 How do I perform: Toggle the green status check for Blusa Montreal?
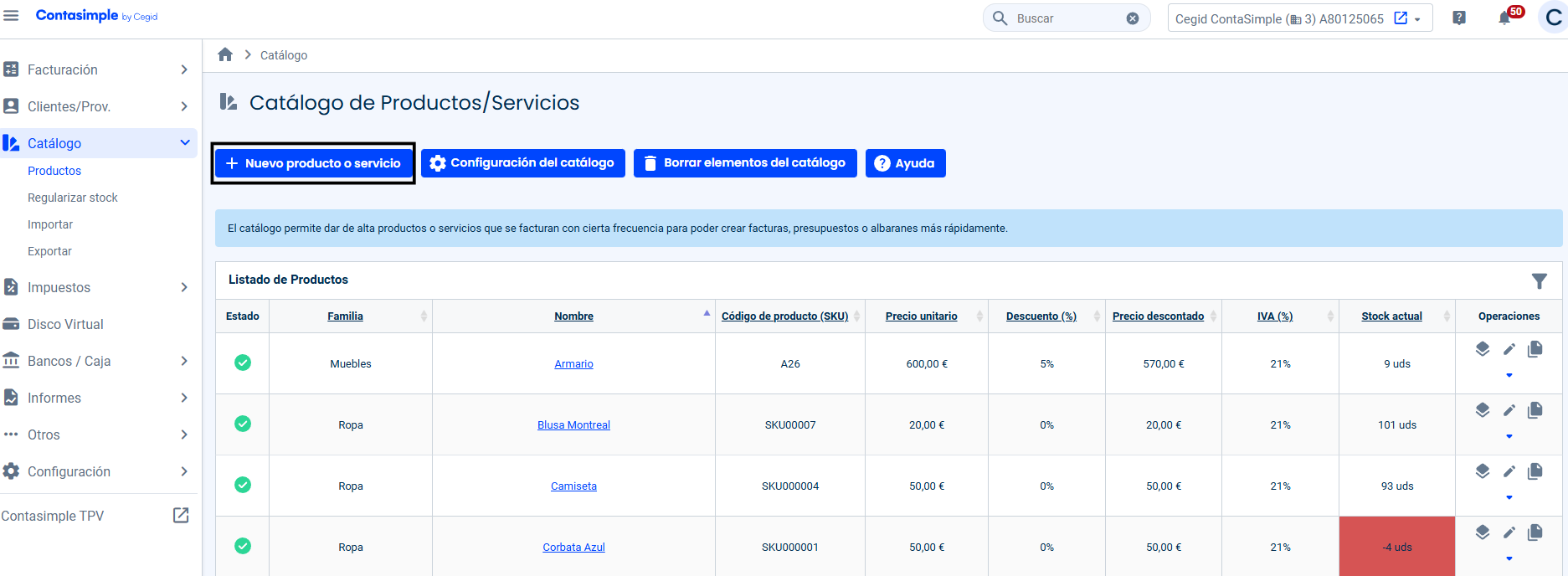[x=243, y=424]
